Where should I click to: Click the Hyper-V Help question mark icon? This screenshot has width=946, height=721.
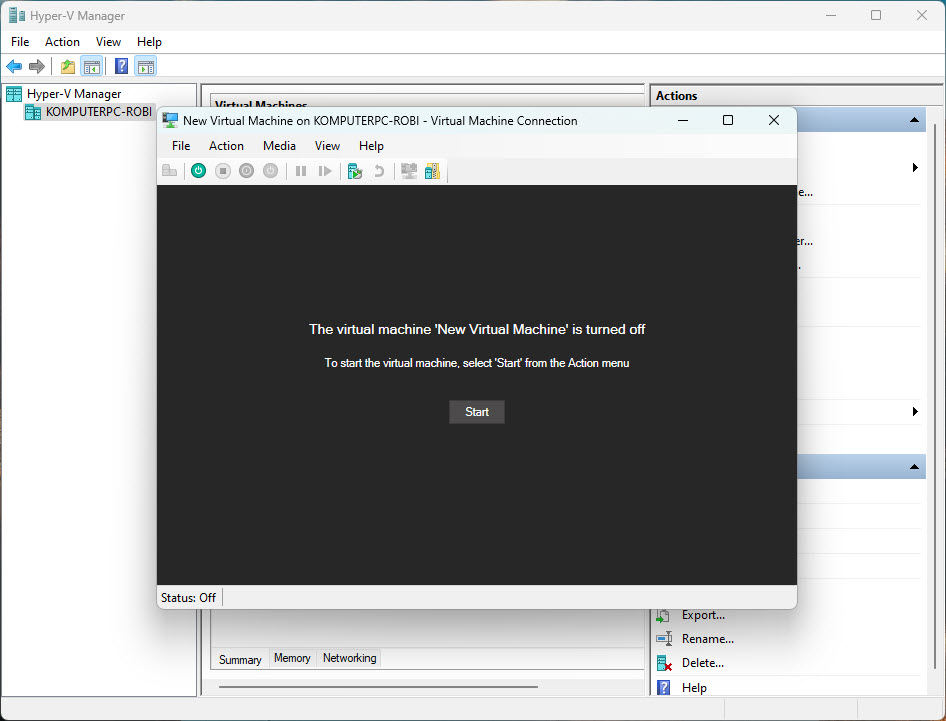[x=121, y=66]
